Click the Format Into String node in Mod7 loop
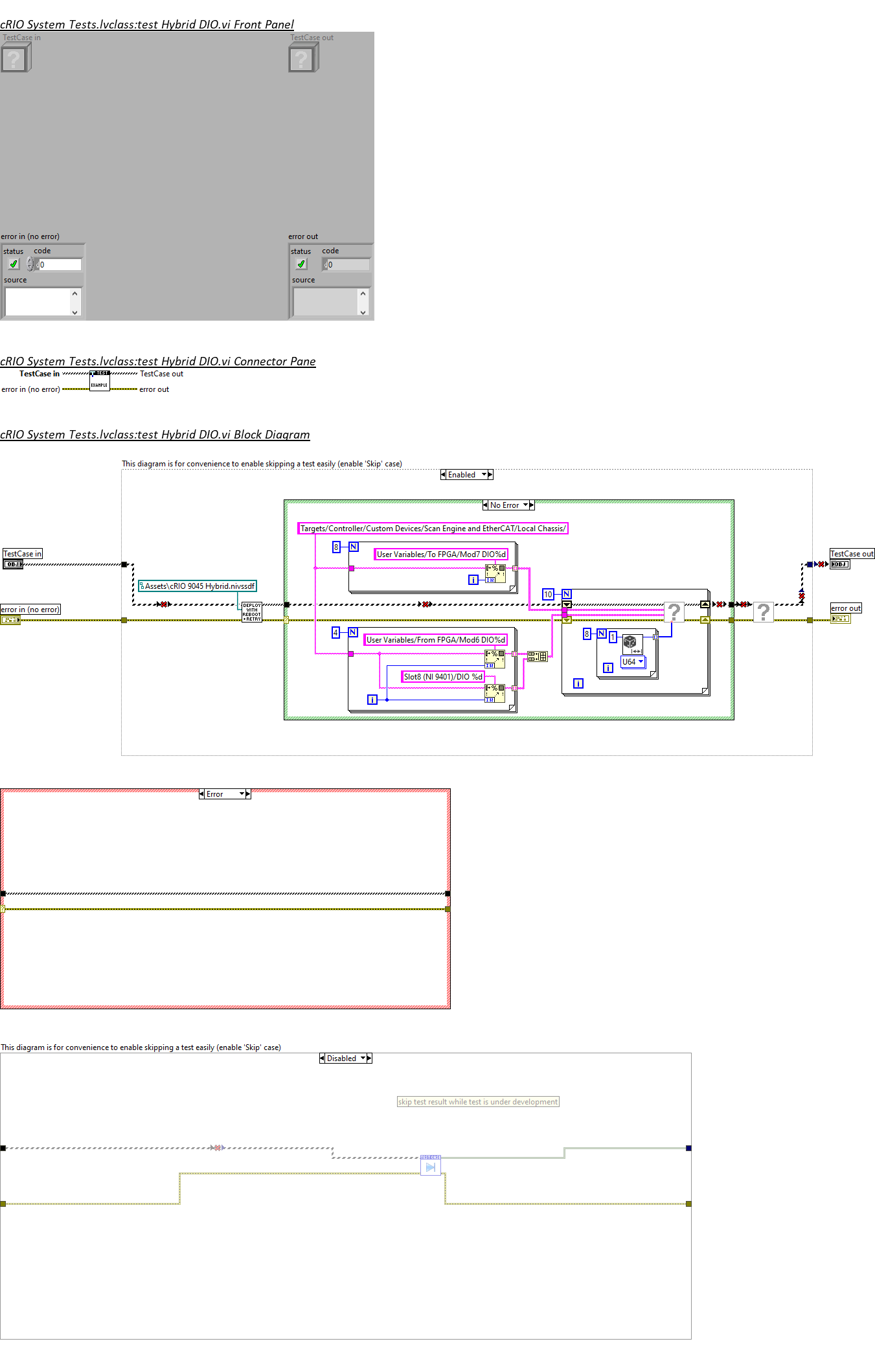The image size is (875, 1372). click(x=495, y=573)
